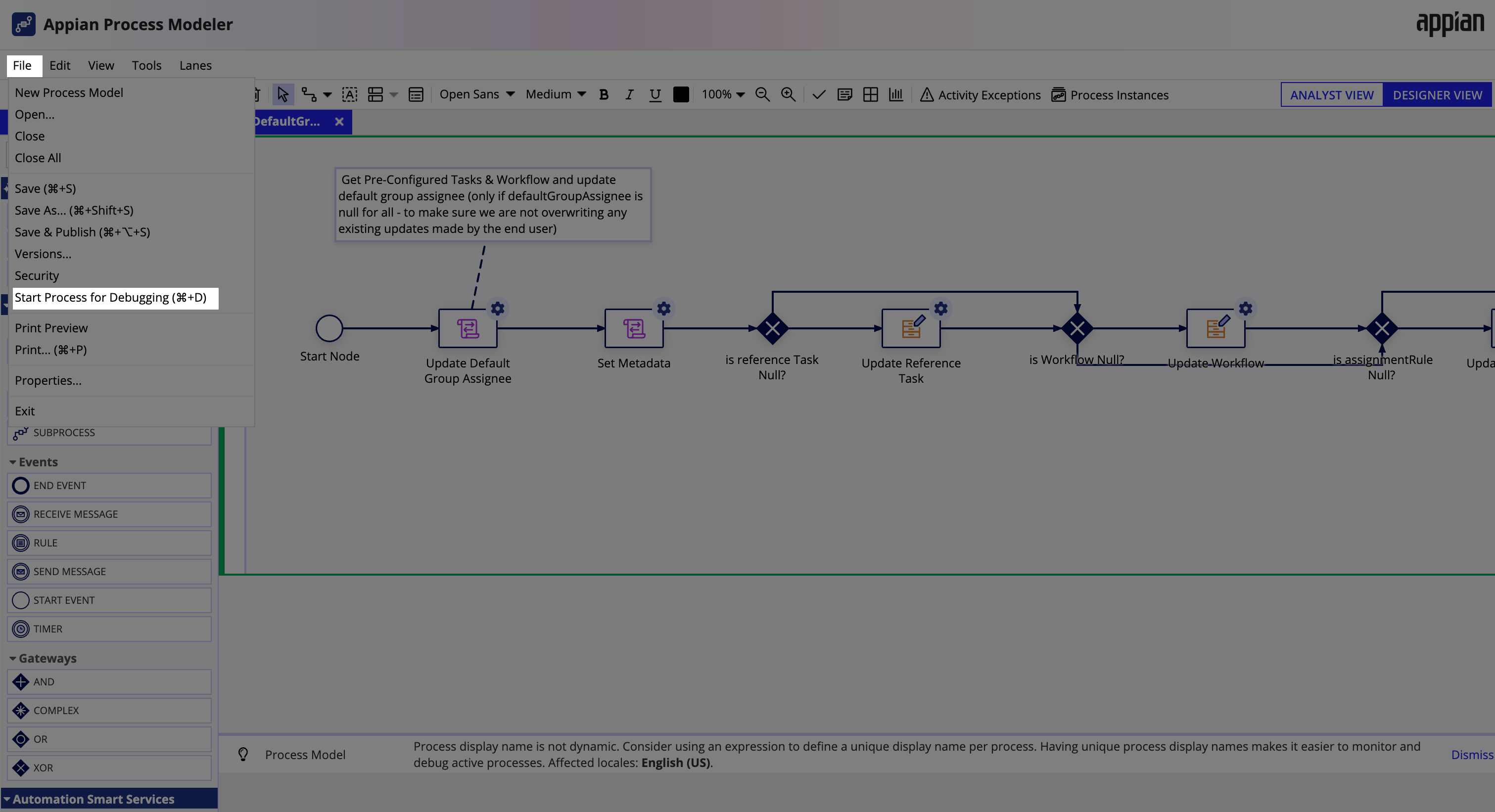The height and width of the screenshot is (812, 1495).
Task: Close the DefaultGr... process model tab
Action: coord(339,122)
